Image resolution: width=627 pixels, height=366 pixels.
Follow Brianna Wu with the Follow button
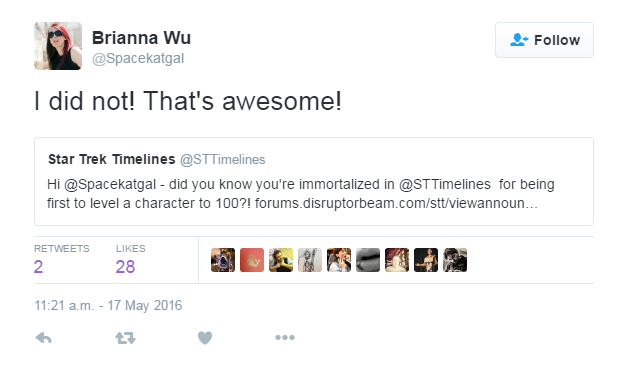pyautogui.click(x=544, y=40)
